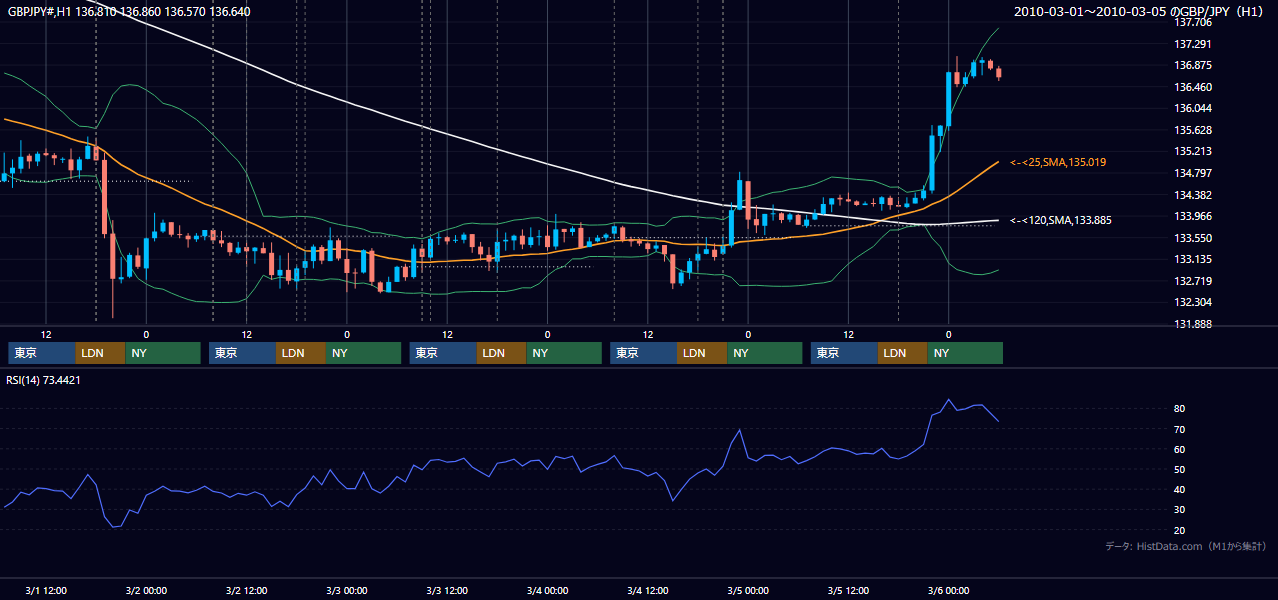Select price level 136.875 on axis

click(x=1193, y=66)
